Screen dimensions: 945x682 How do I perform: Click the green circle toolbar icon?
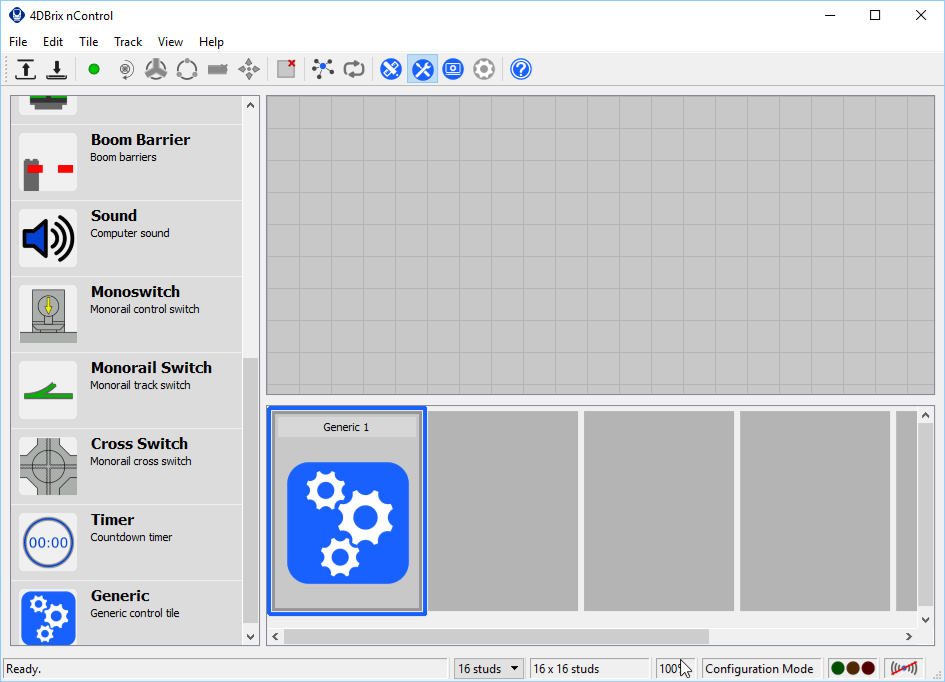point(93,69)
